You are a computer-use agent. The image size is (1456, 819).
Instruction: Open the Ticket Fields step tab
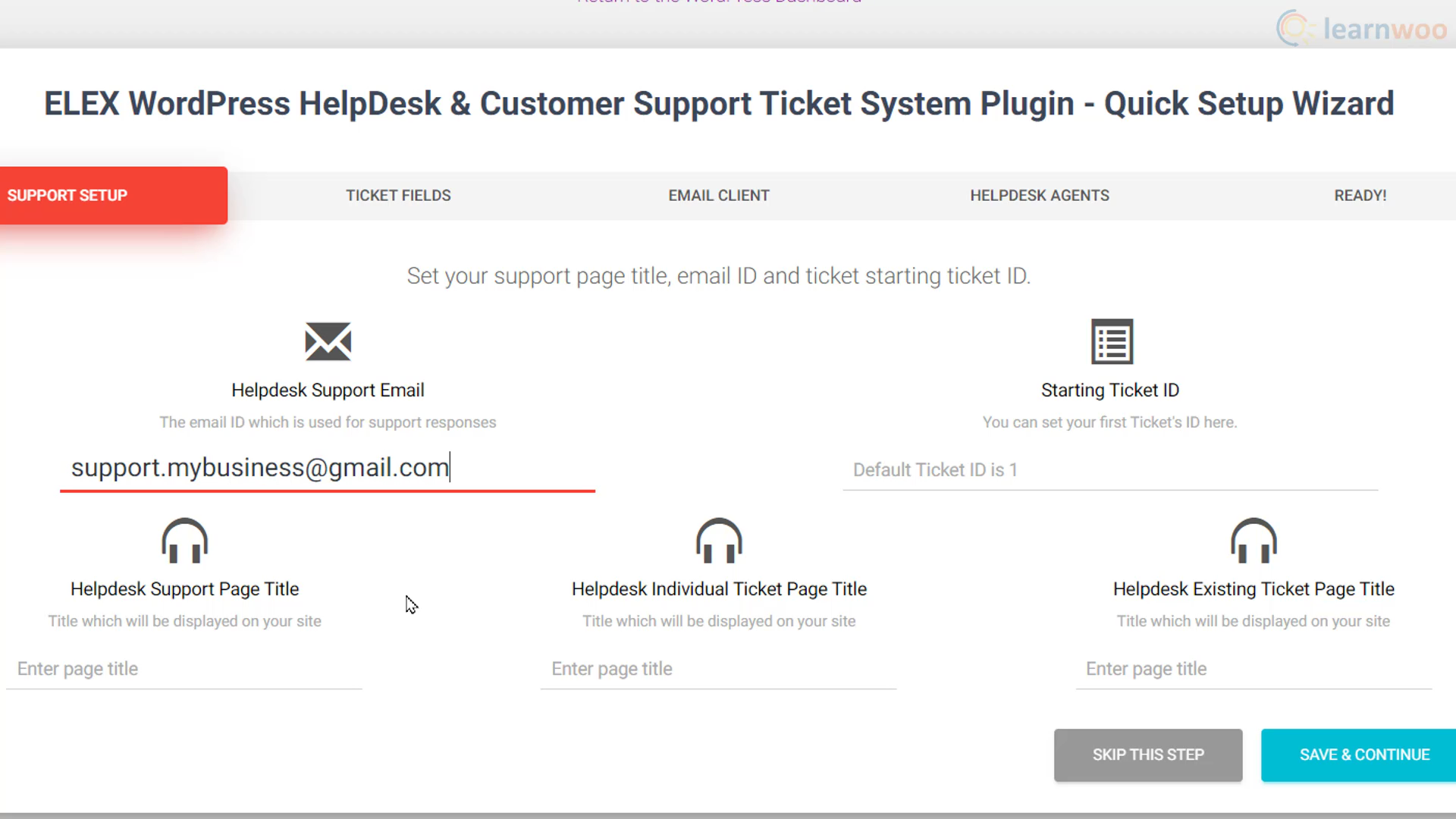click(398, 196)
